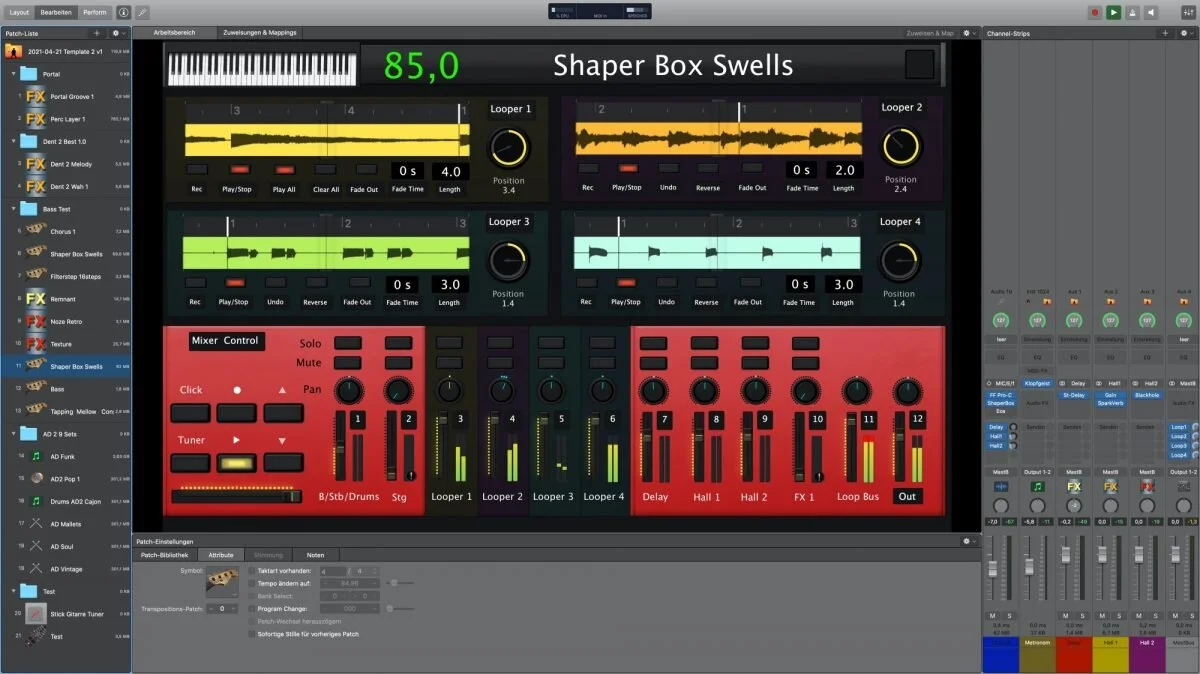Image resolution: width=1200 pixels, height=674 pixels.
Task: Click the Portal Groove 1 FX patch icon
Action: 35,97
